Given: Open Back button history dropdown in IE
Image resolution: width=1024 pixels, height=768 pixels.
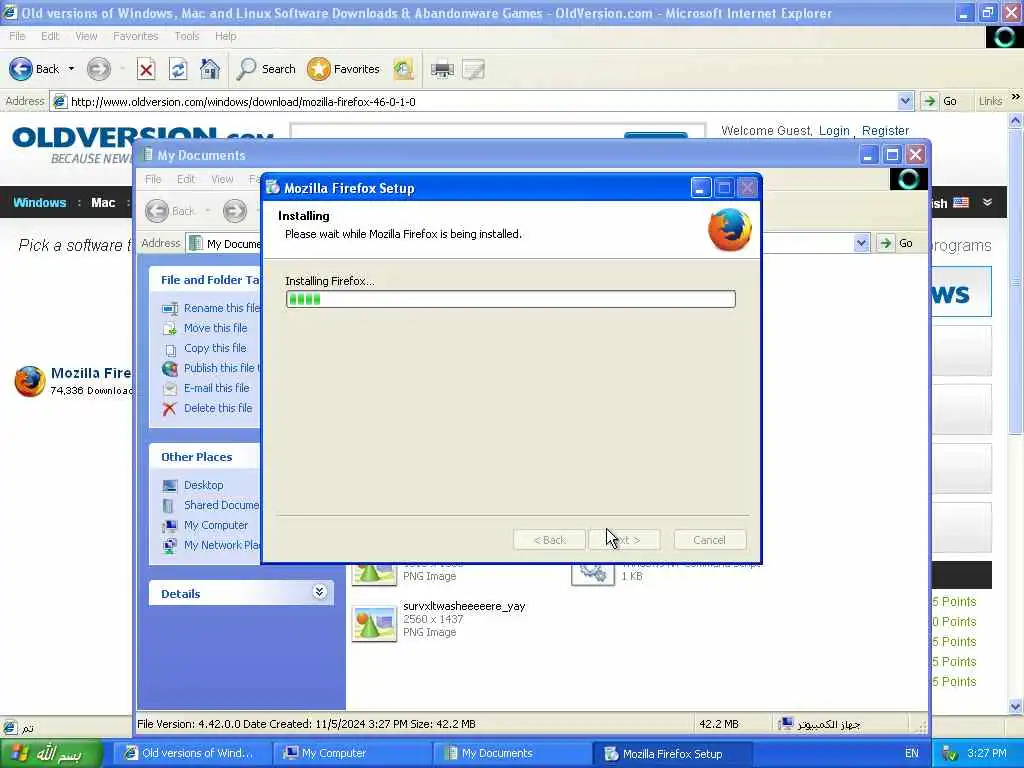Looking at the screenshot, I should click(71, 69).
